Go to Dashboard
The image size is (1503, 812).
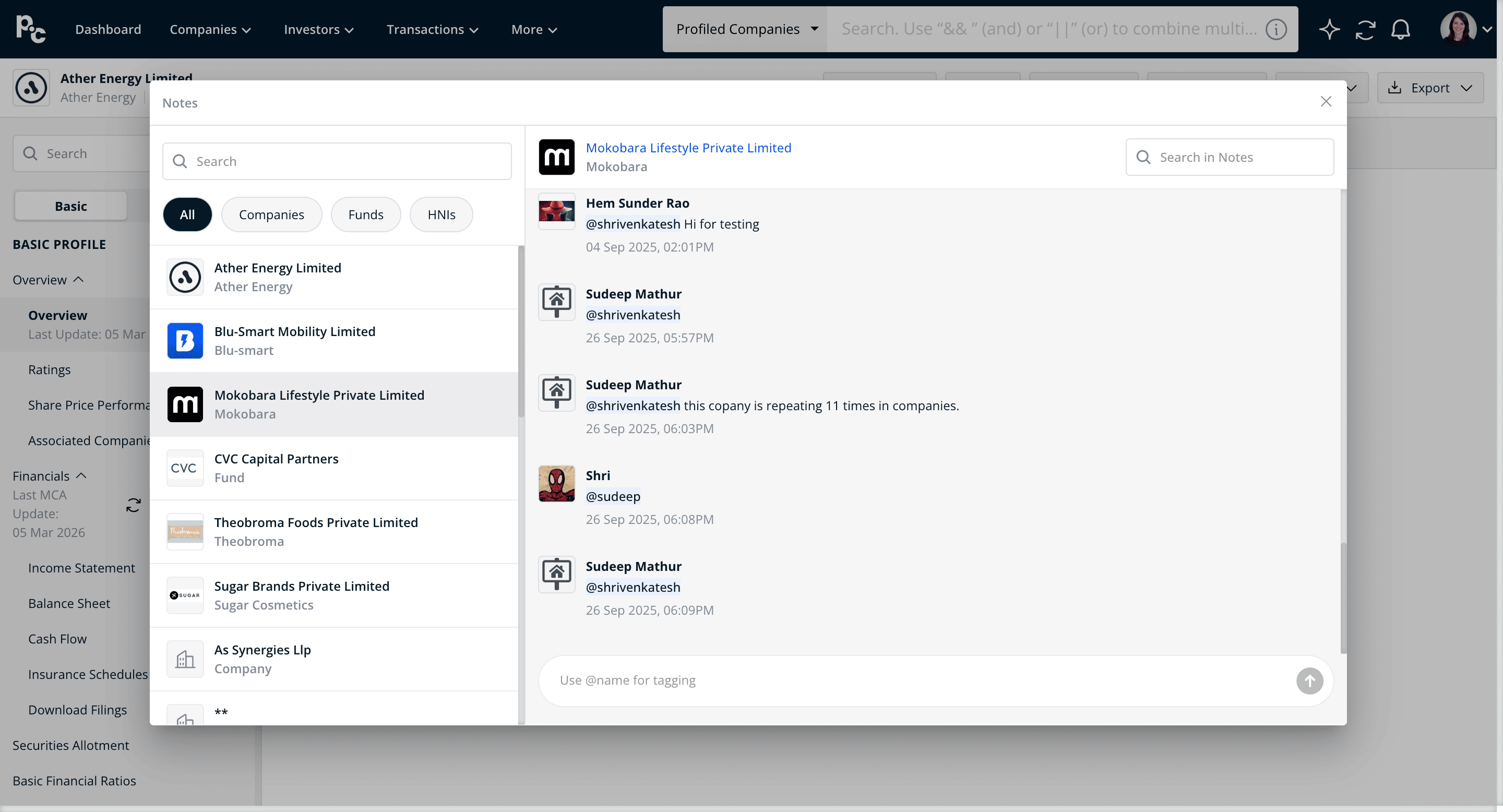pyautogui.click(x=108, y=29)
